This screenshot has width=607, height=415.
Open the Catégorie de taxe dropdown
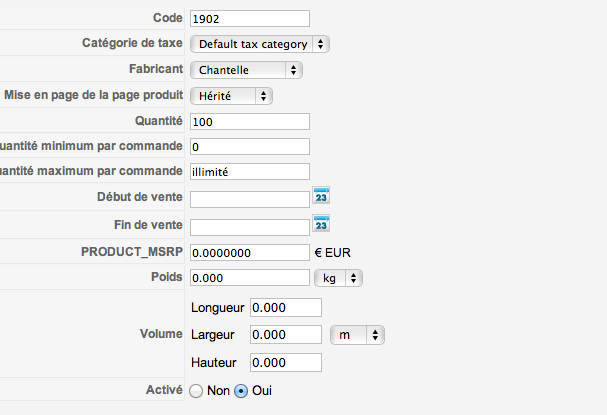(260, 44)
